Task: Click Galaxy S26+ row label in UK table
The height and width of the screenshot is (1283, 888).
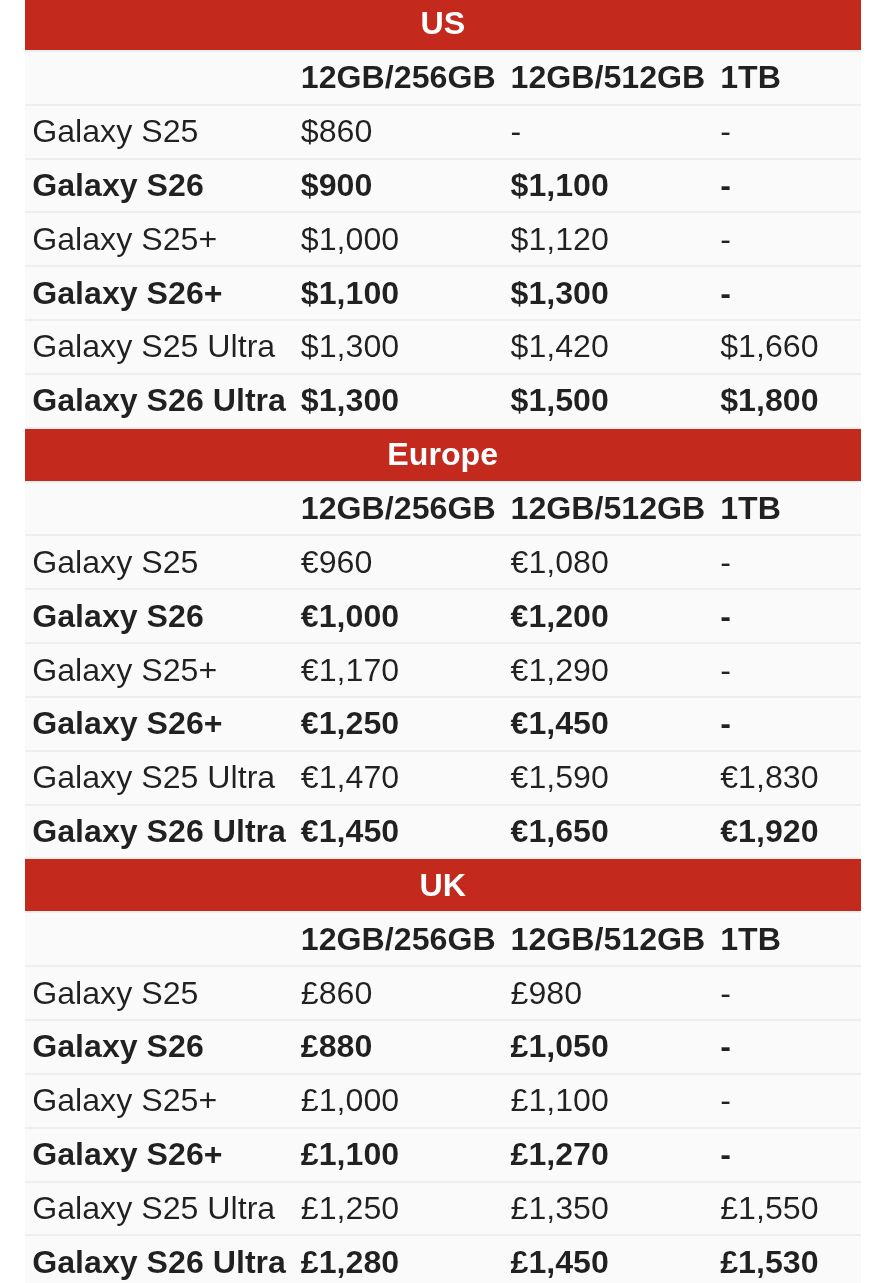Action: pos(128,1154)
